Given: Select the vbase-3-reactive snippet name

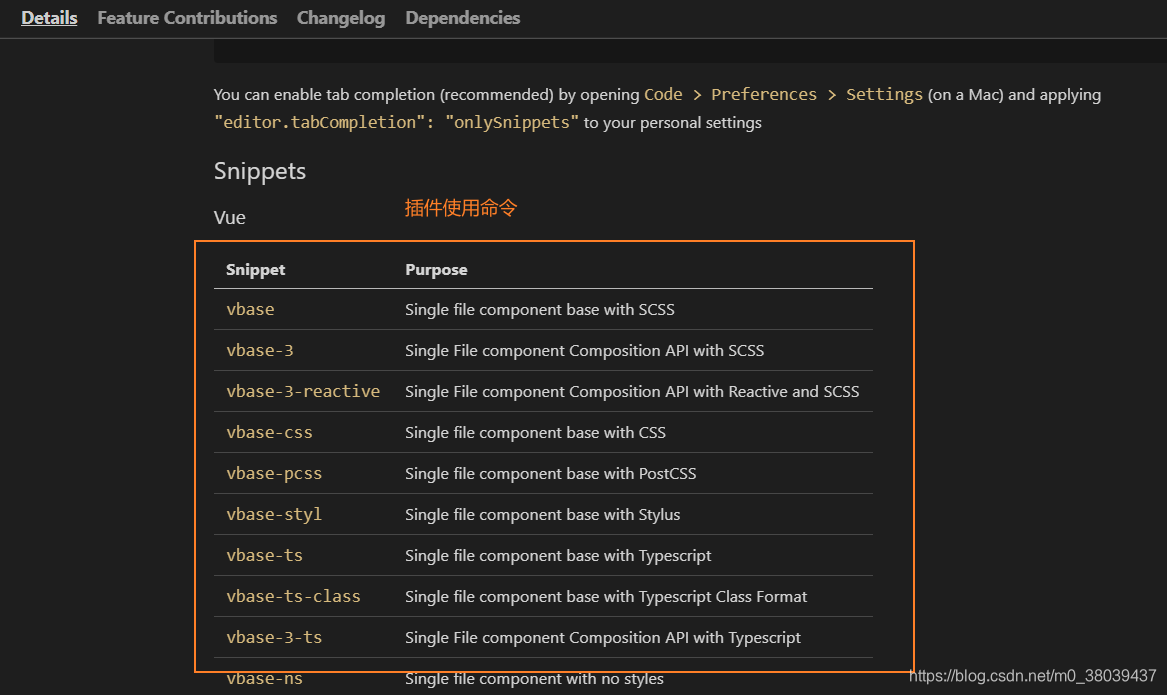Looking at the screenshot, I should 303,392.
